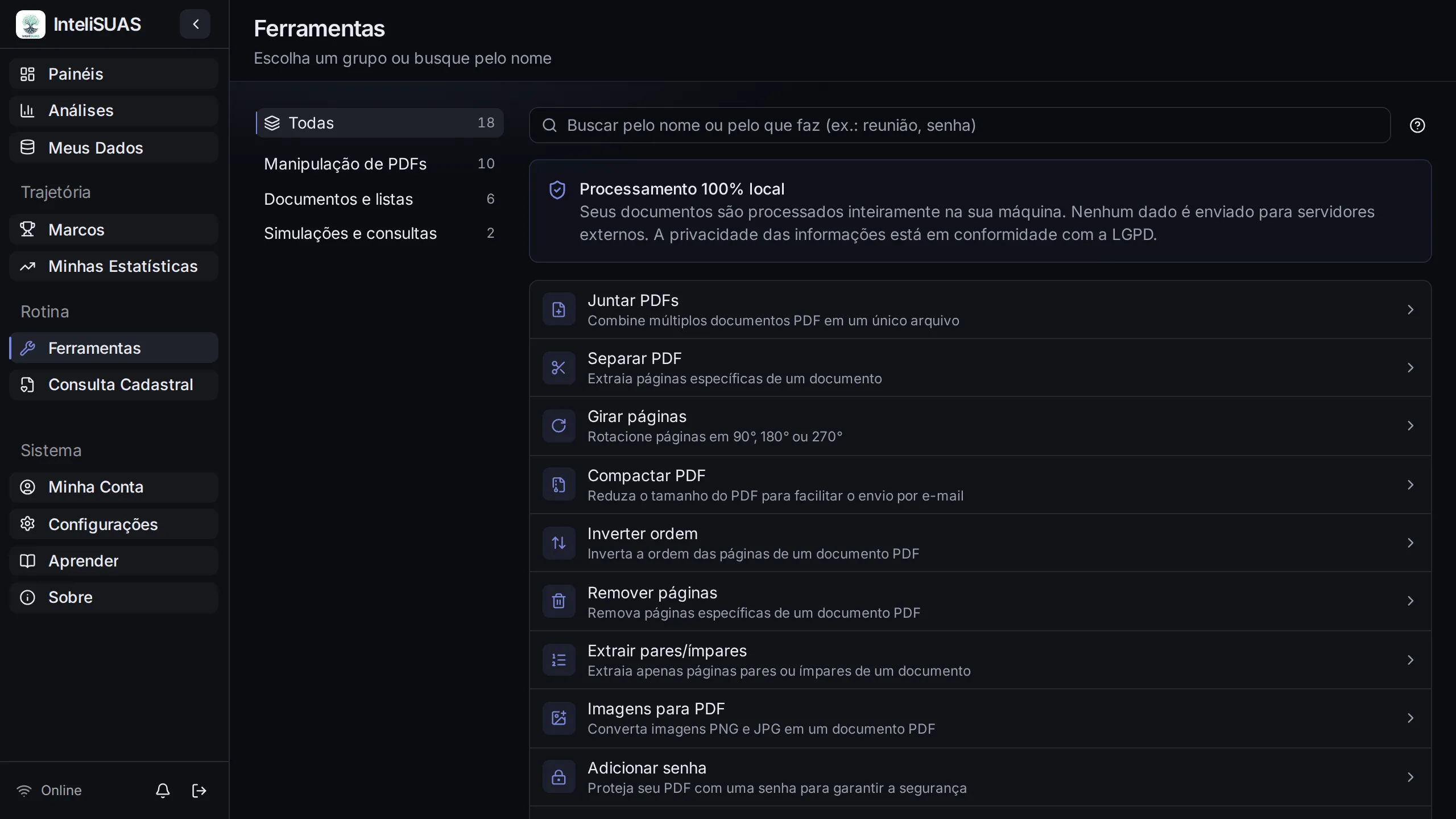The height and width of the screenshot is (819, 1456).
Task: Expand Juntar PDFs with its chevron
Action: [x=1410, y=309]
